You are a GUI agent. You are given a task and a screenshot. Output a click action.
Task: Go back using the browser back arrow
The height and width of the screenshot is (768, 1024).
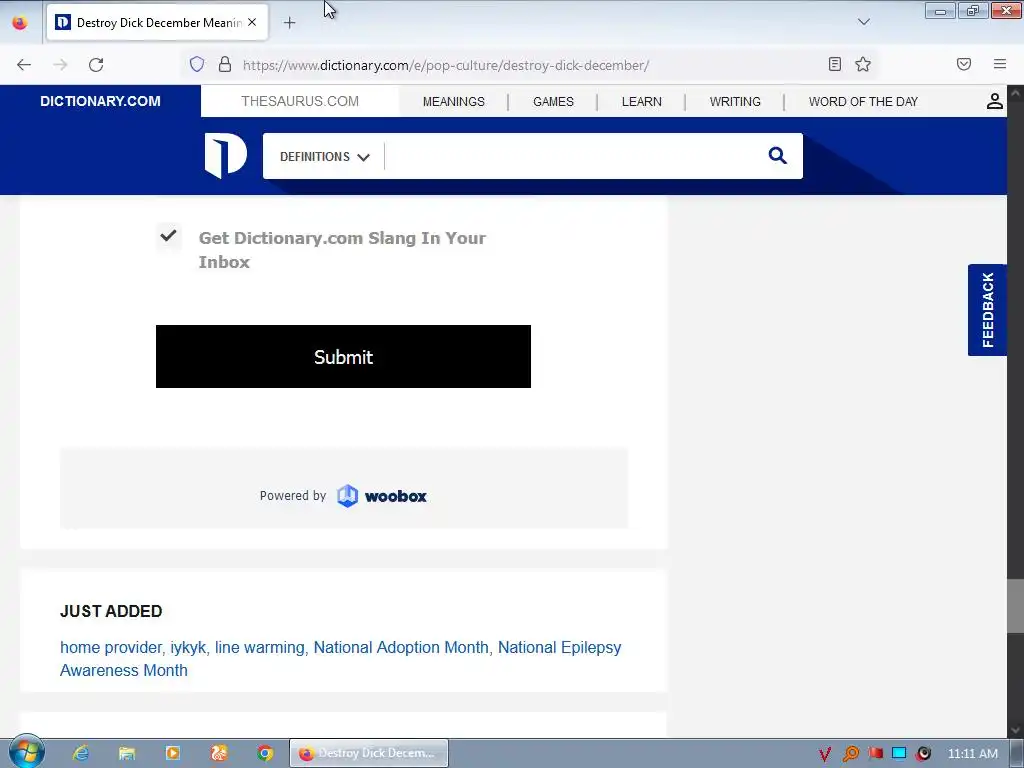tap(24, 65)
